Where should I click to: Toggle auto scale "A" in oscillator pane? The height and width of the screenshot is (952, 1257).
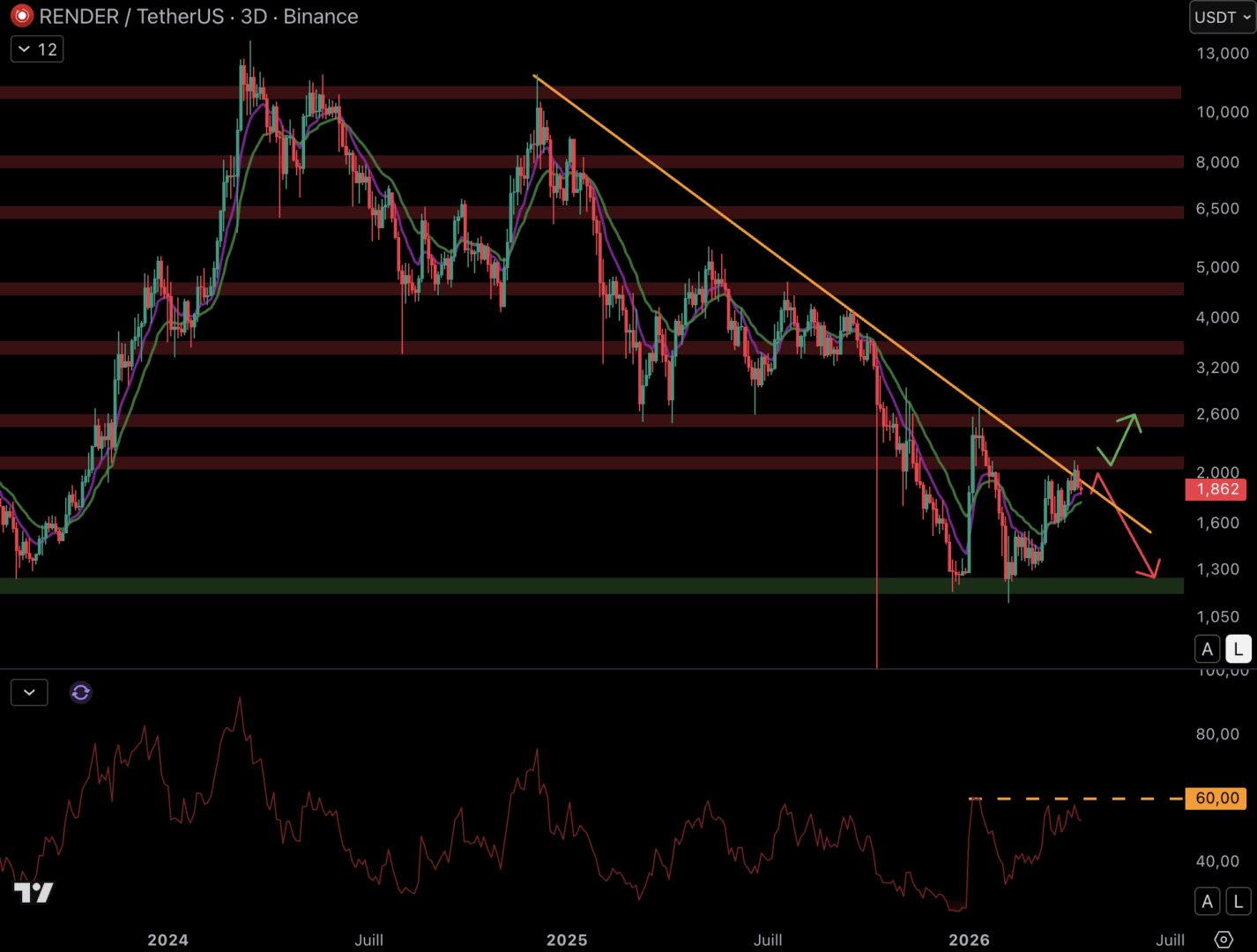click(x=1207, y=901)
